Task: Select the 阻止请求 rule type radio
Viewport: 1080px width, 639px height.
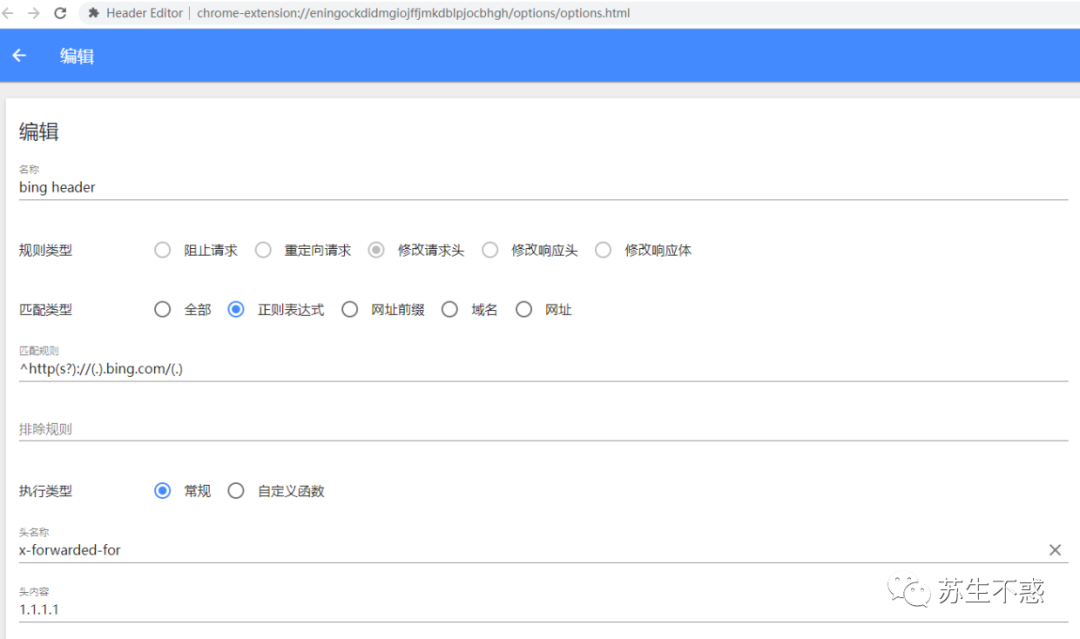Action: tap(163, 250)
